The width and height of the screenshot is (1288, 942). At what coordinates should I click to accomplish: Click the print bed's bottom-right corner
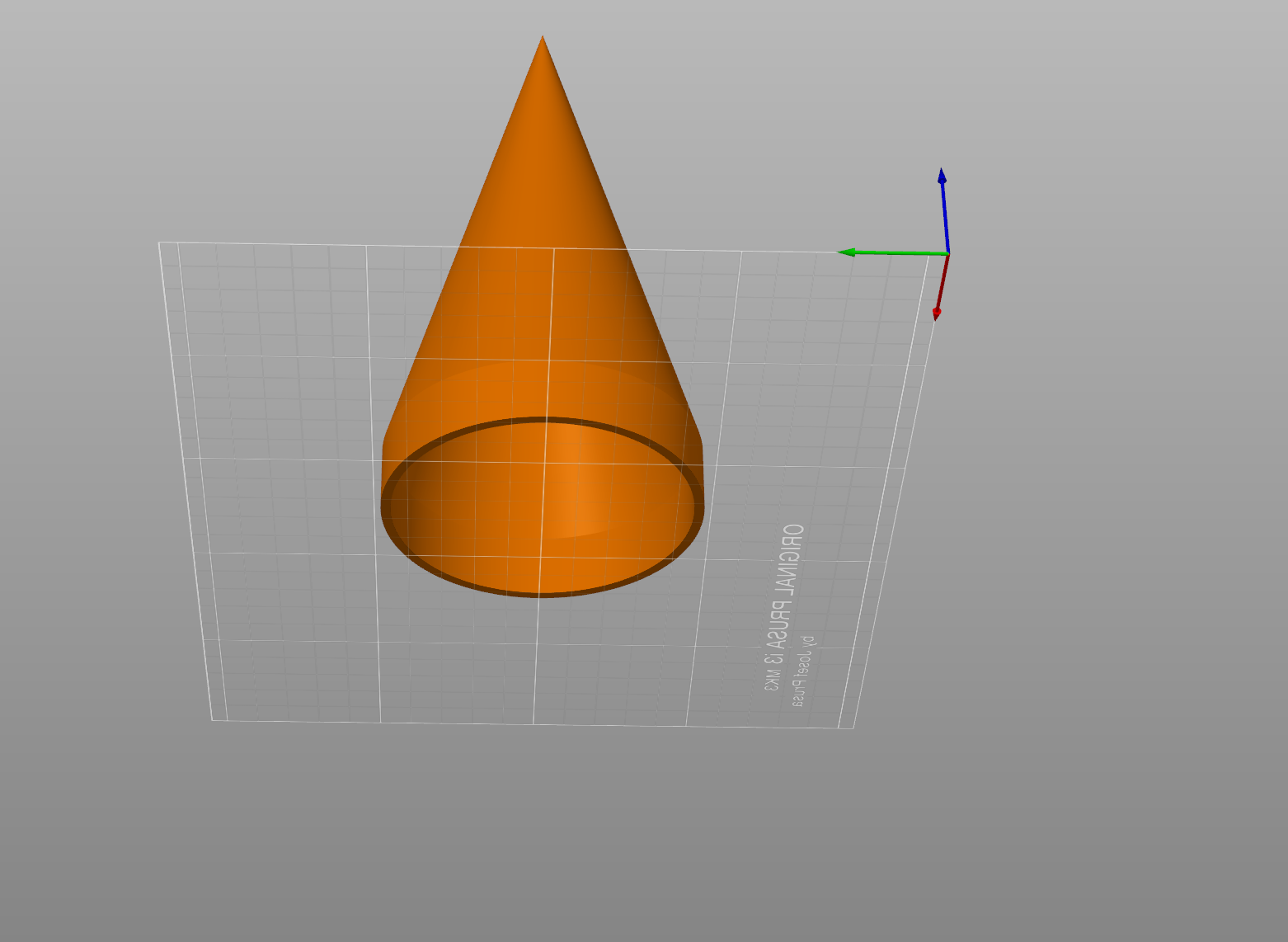(853, 728)
